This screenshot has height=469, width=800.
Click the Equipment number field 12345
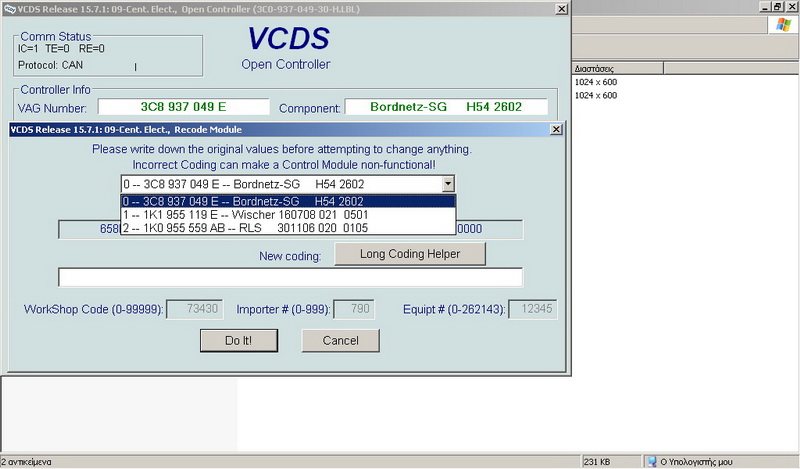click(532, 309)
